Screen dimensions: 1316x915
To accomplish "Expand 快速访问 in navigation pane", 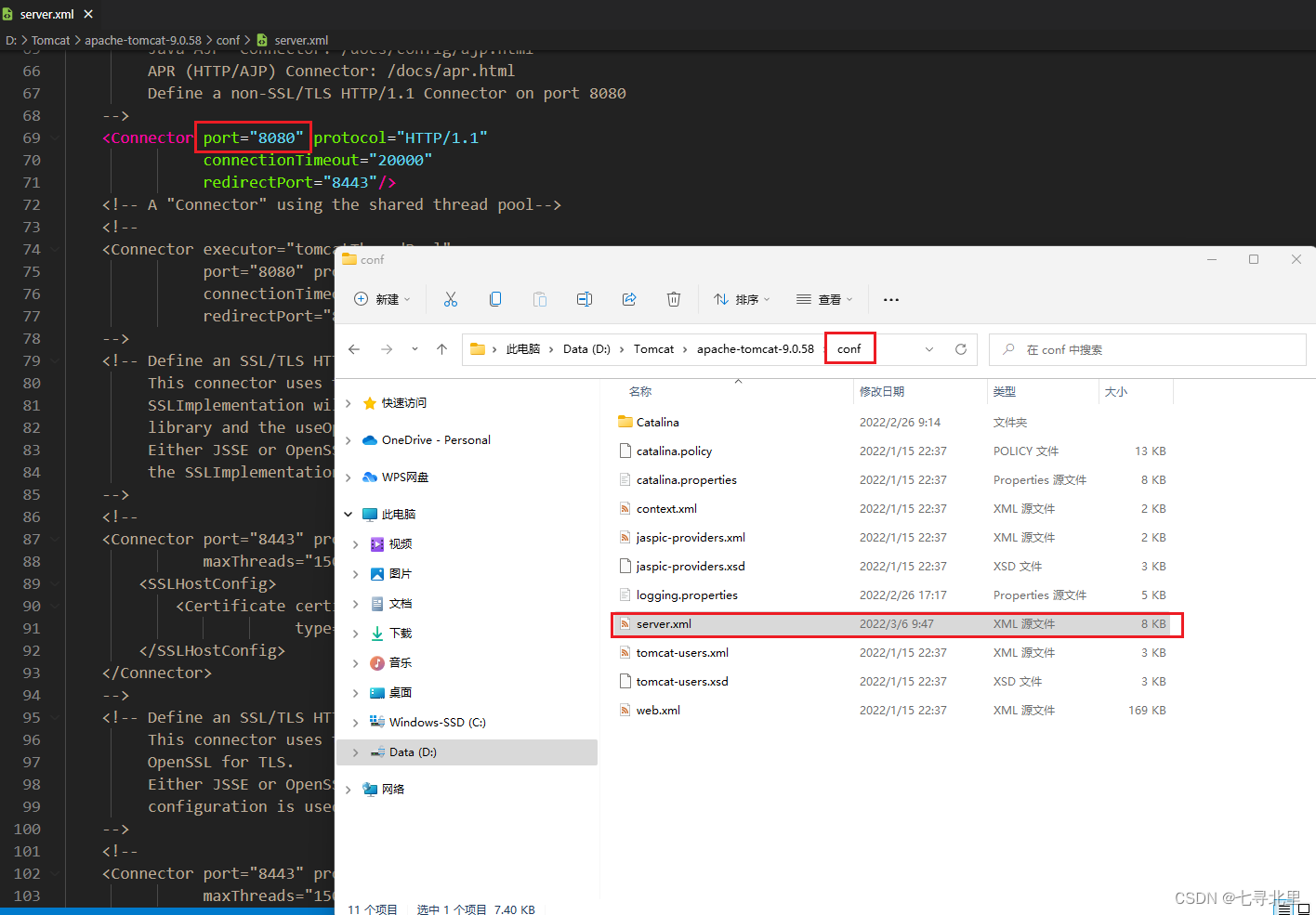I will coord(349,403).
